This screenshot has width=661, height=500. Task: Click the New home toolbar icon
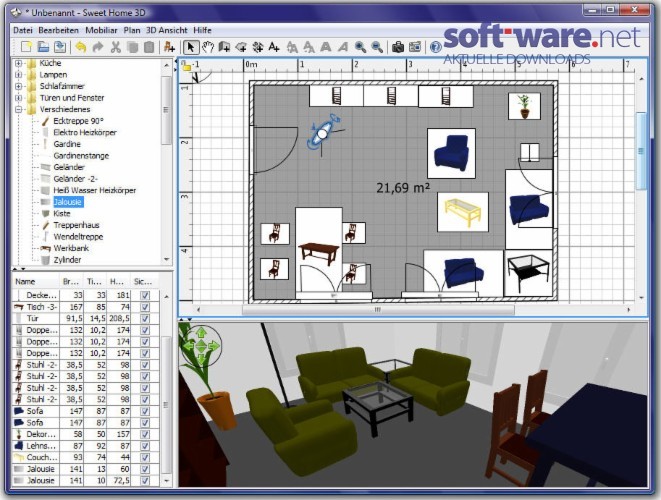(27, 47)
